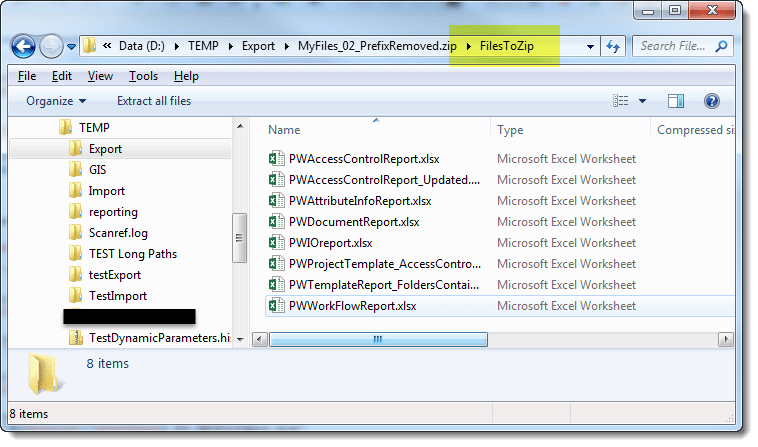Click Excel icon of PWAccessControlReport.xlsx
This screenshot has width=758, height=447.
276,159
